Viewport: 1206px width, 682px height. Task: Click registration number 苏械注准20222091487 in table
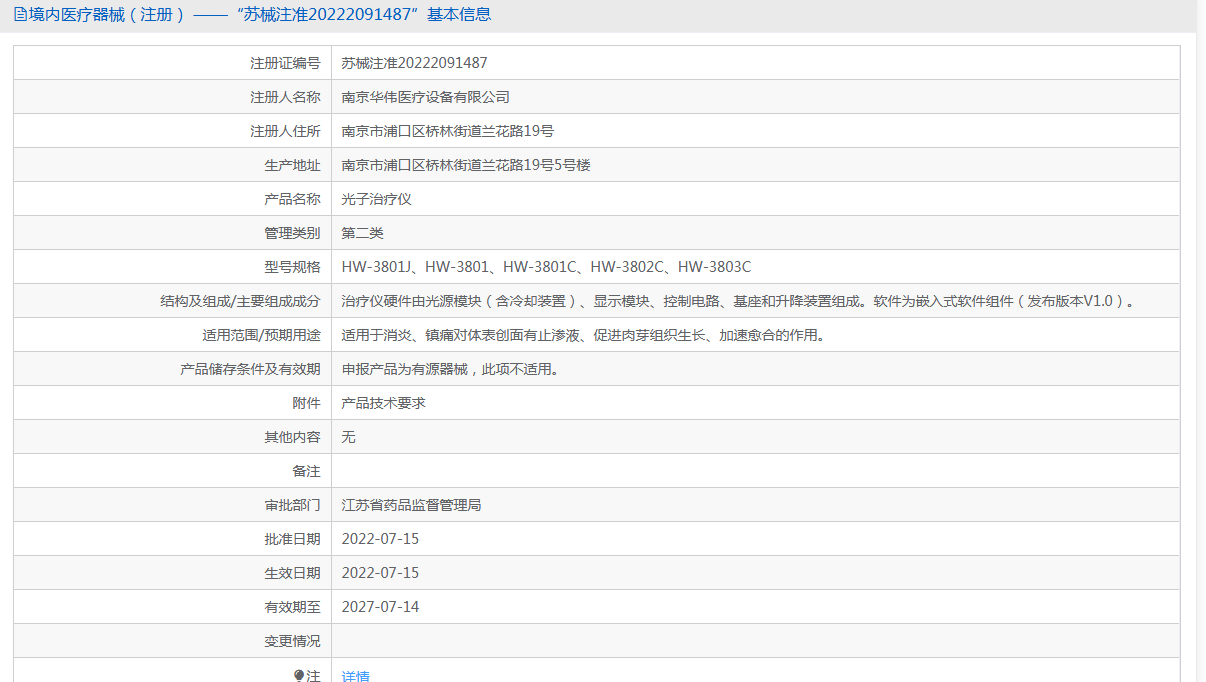[x=414, y=63]
